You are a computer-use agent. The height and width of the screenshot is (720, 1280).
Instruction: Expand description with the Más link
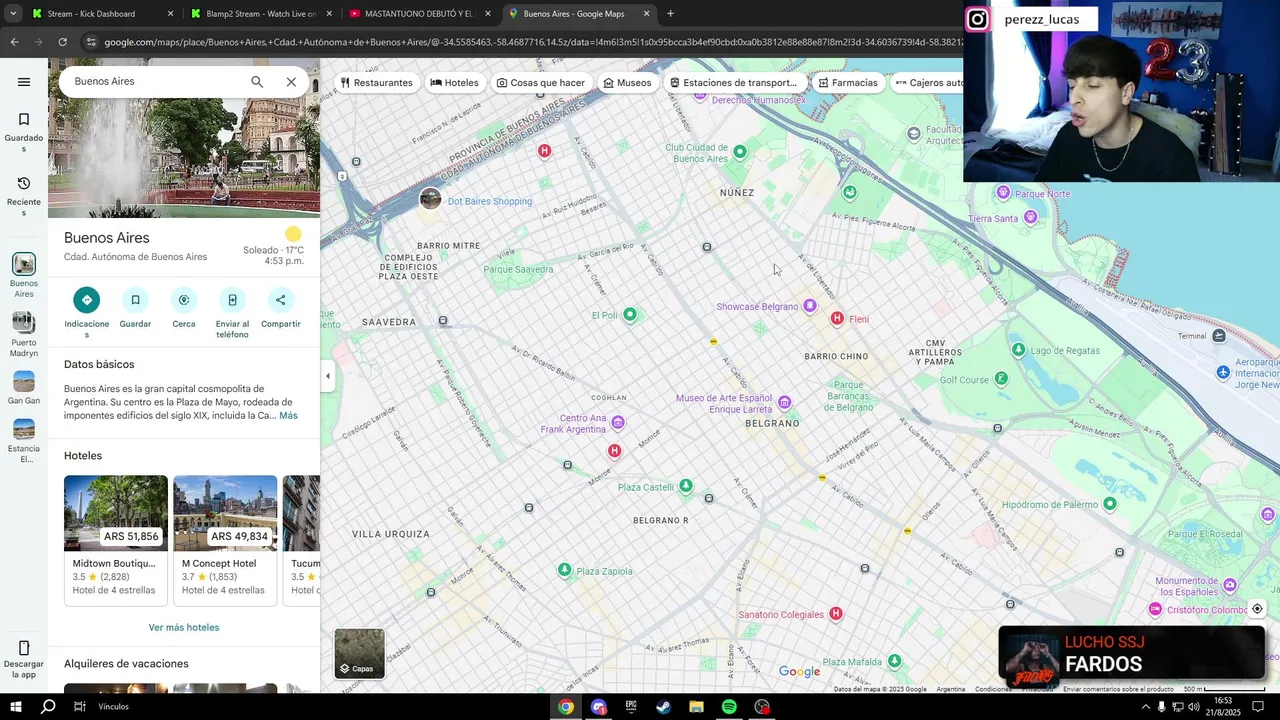tap(288, 415)
